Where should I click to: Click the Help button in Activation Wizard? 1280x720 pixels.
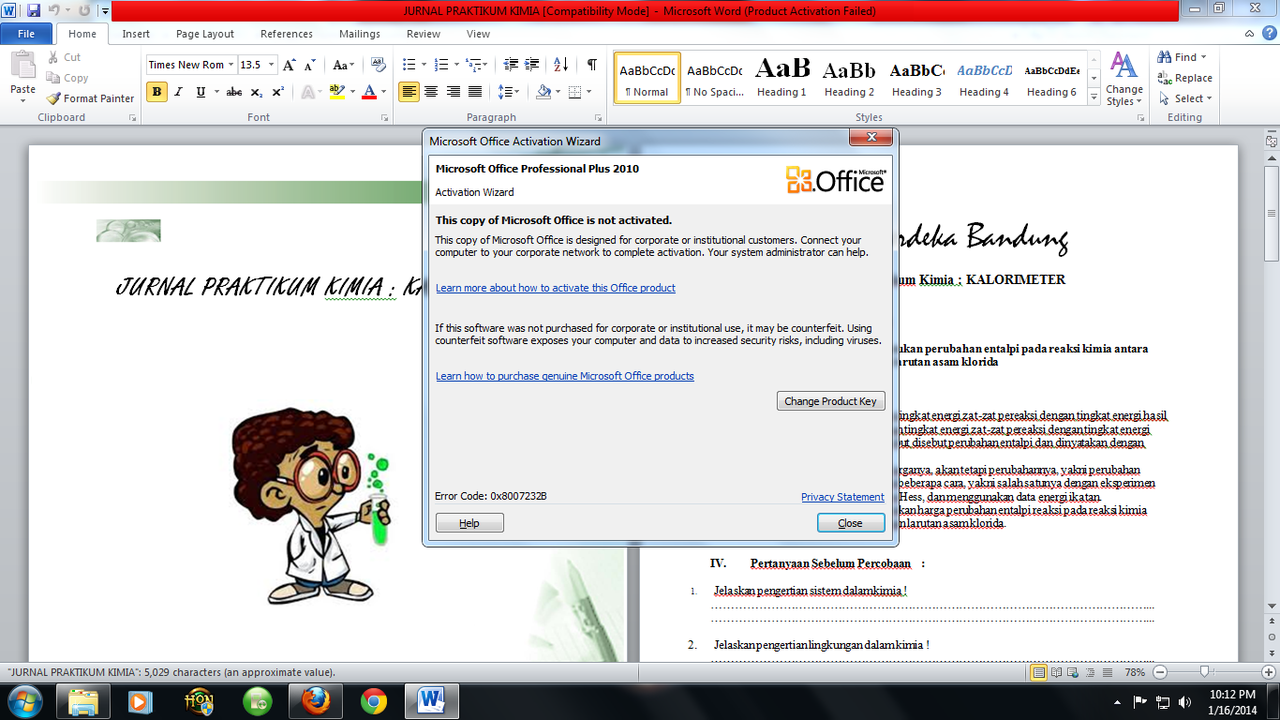click(469, 523)
